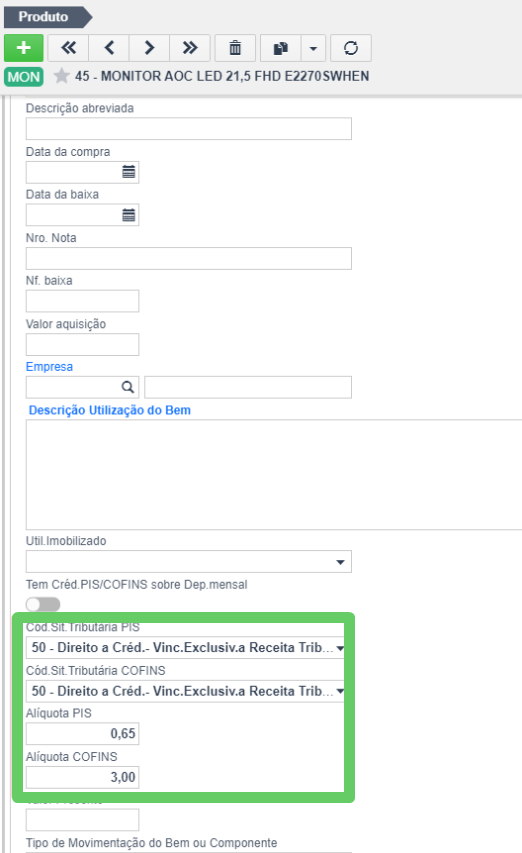This screenshot has height=853, width=522.
Task: Open Cód.Sit.Tributária PIS dropdown
Action: click(x=185, y=647)
